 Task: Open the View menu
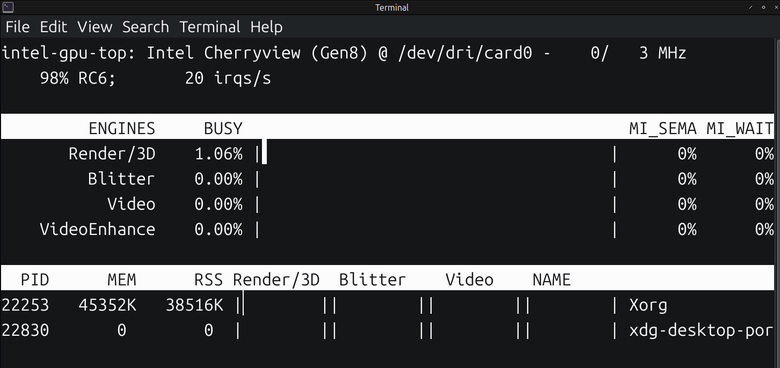click(x=95, y=27)
